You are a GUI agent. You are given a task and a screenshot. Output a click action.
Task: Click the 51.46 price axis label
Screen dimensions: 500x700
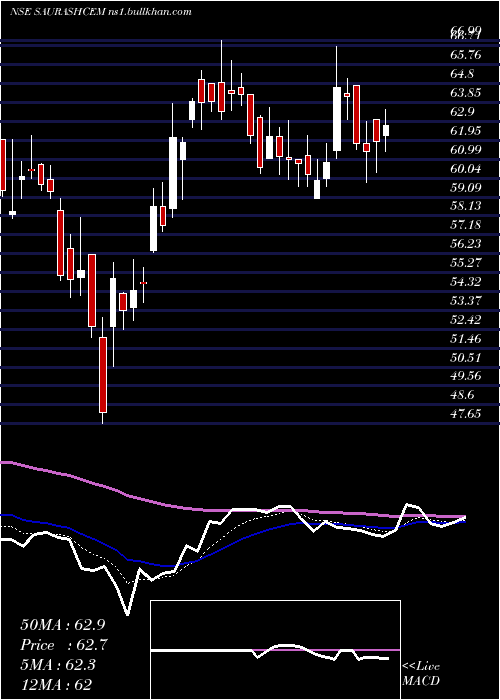pos(466,338)
